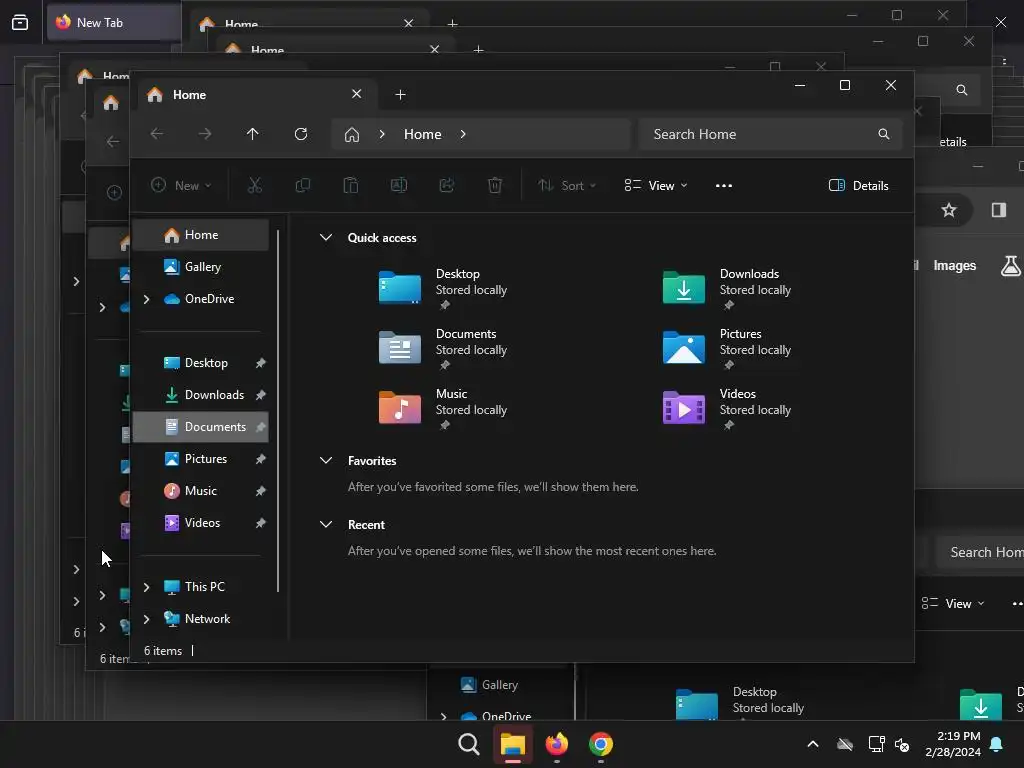Click the Cut scissors icon in toolbar
The height and width of the screenshot is (768, 1024).
[255, 185]
